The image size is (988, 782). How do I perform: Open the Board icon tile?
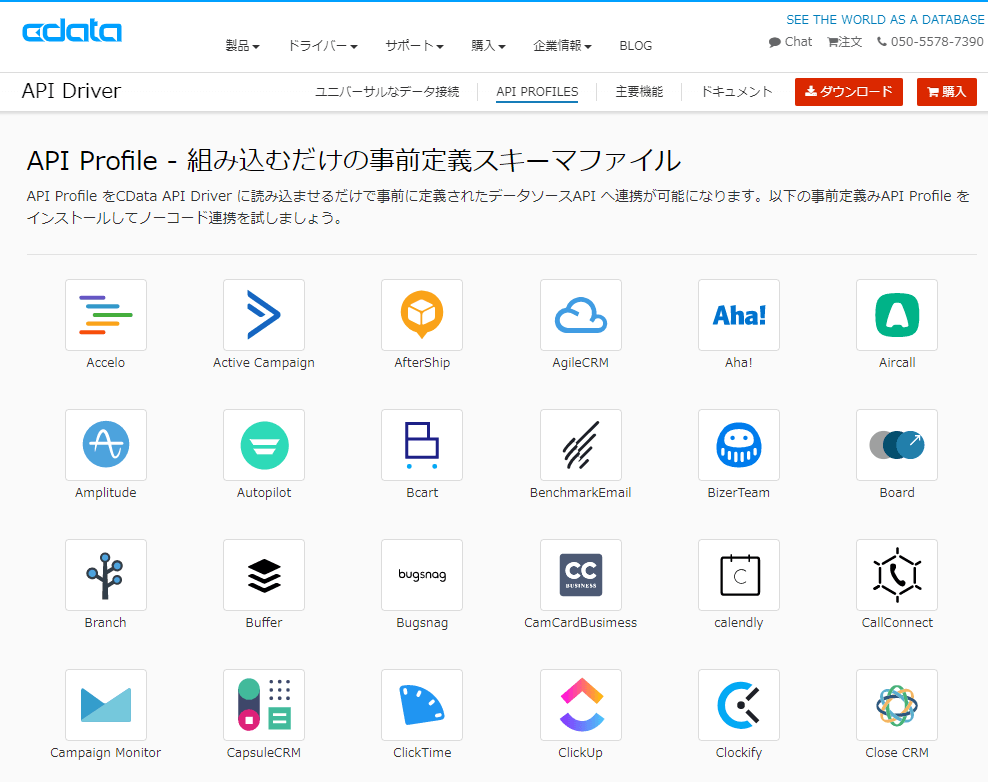tap(897, 445)
